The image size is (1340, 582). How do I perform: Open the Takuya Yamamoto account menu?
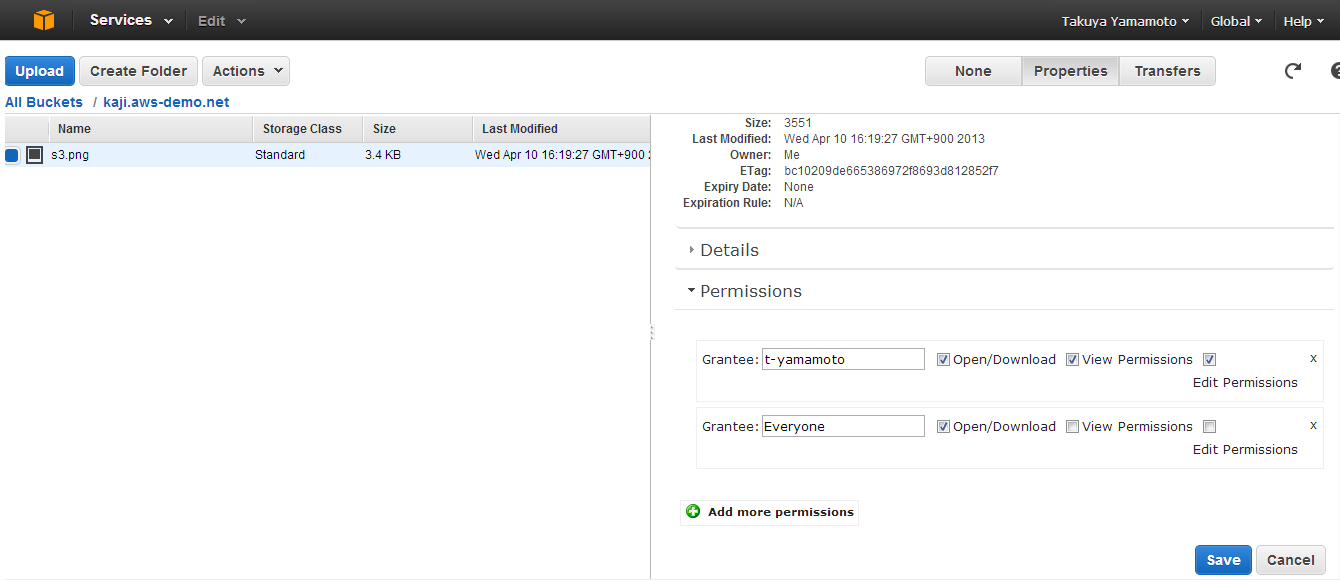tap(1125, 21)
